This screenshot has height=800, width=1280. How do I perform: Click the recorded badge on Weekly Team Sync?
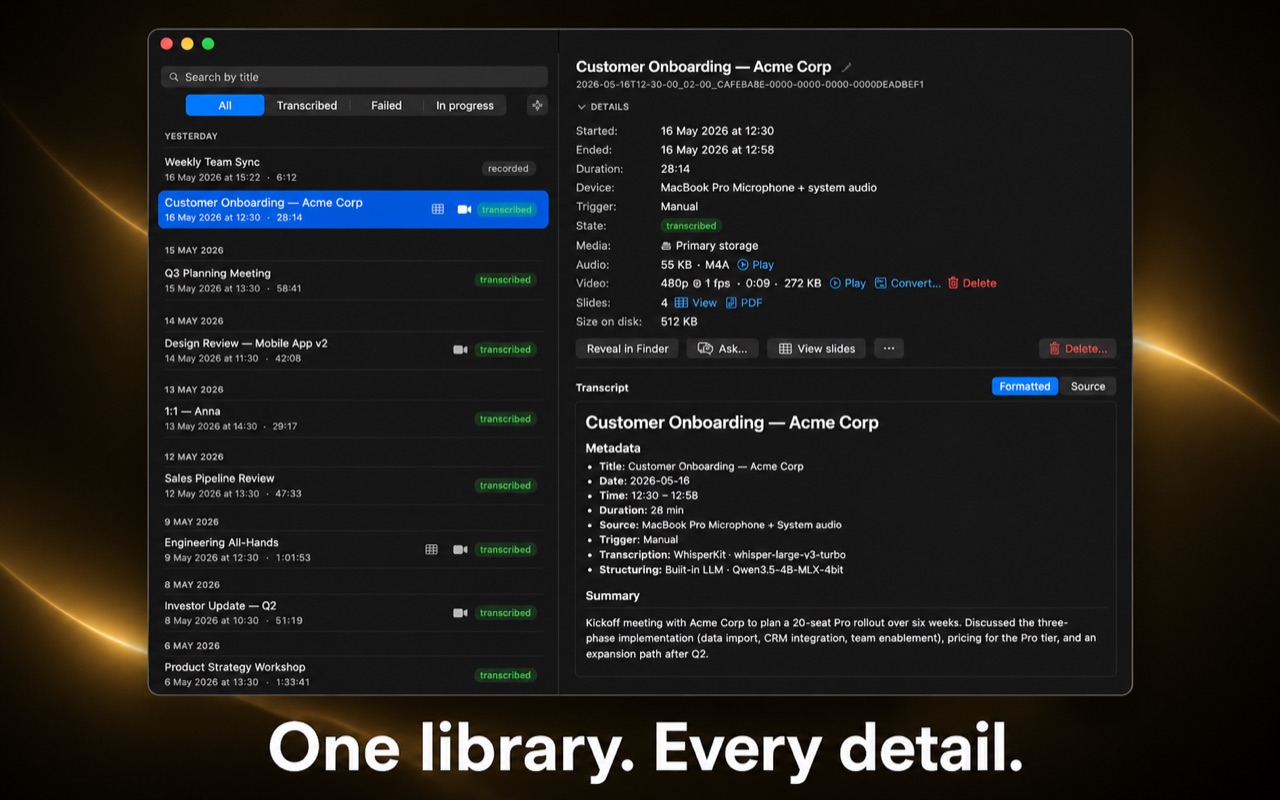tap(508, 169)
